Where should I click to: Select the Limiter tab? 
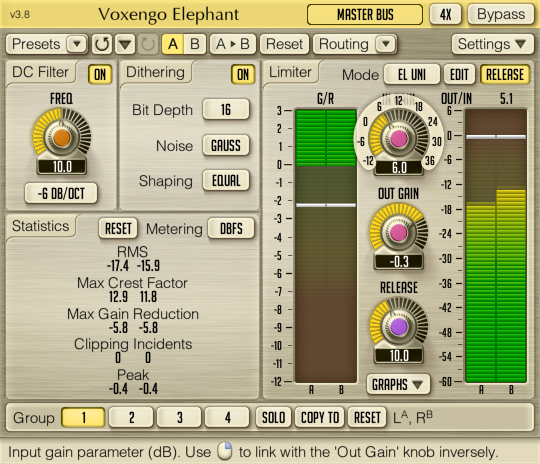[x=290, y=72]
